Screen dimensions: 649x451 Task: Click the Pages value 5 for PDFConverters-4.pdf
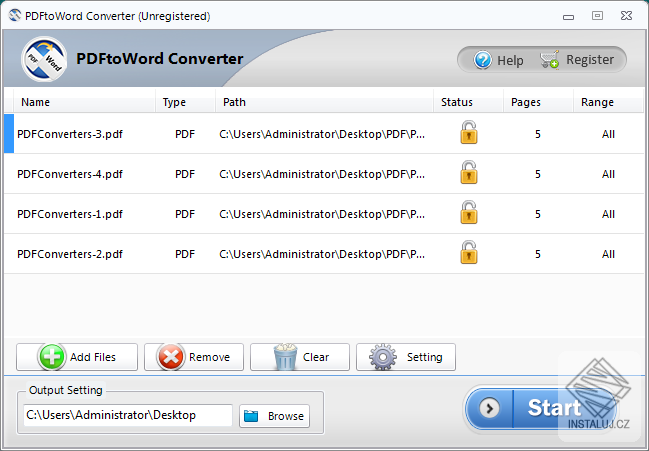[x=538, y=174]
